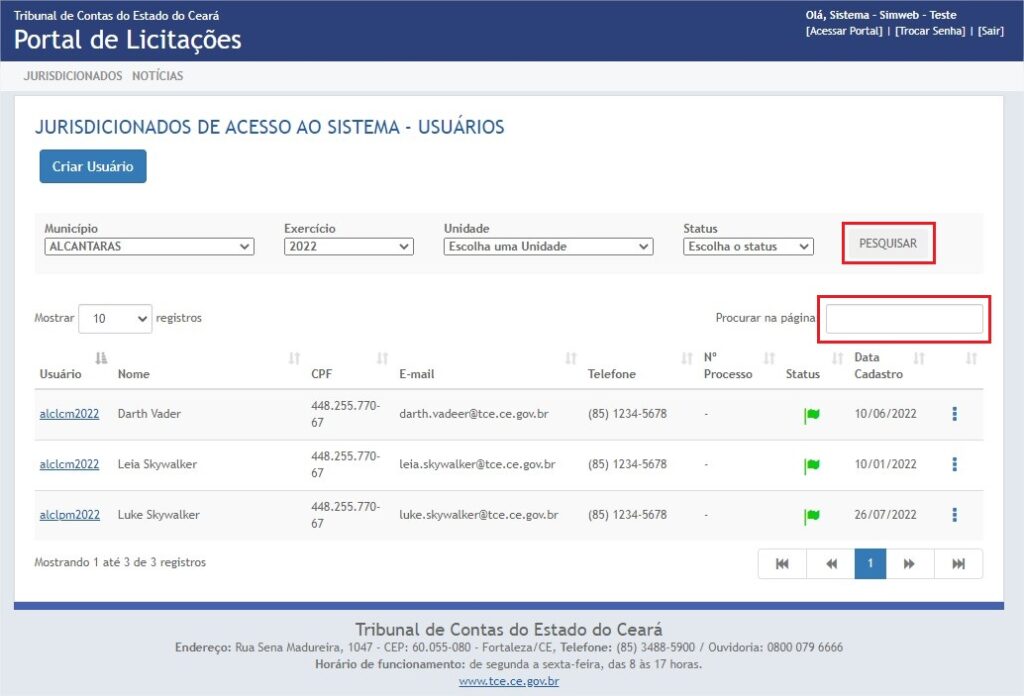Open the JURISDICIONADOS menu
The image size is (1024, 696).
coord(73,76)
